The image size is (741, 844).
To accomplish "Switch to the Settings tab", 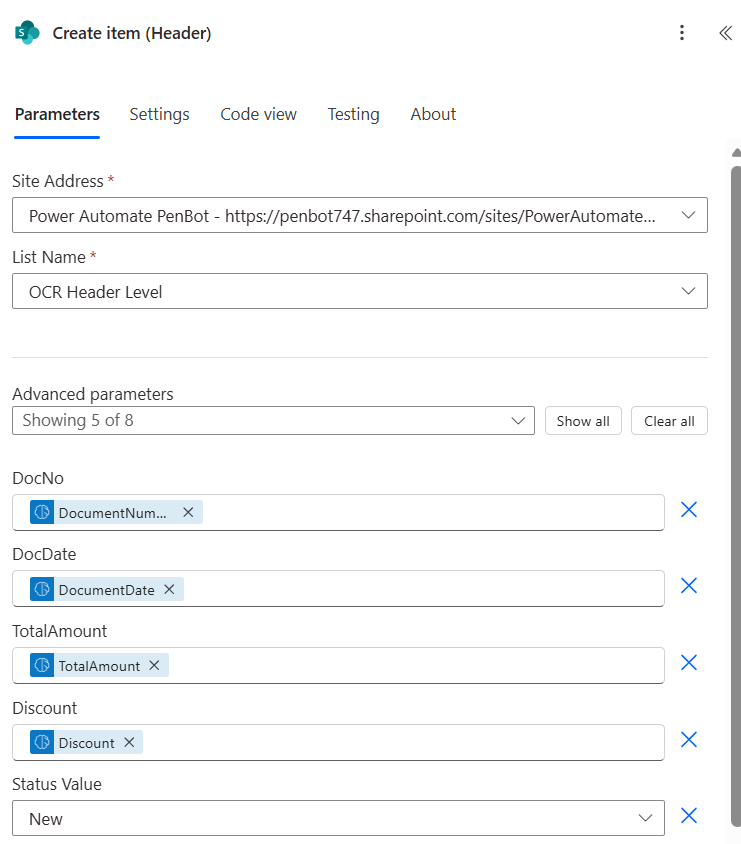I will (159, 114).
